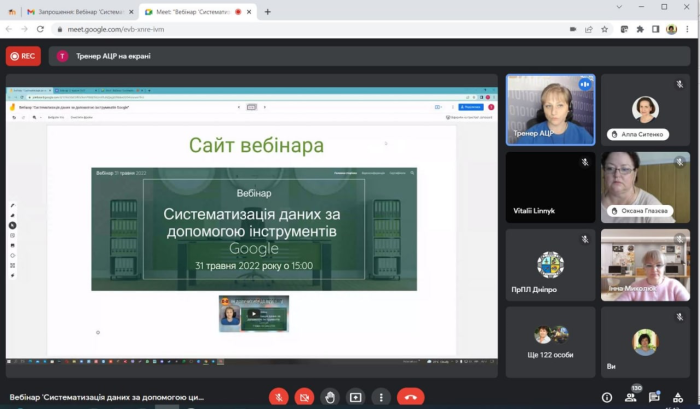Viewport: 700px width, 409px height.
Task: Select the pen tool in Jamboard sidebar
Action: click(x=12, y=206)
